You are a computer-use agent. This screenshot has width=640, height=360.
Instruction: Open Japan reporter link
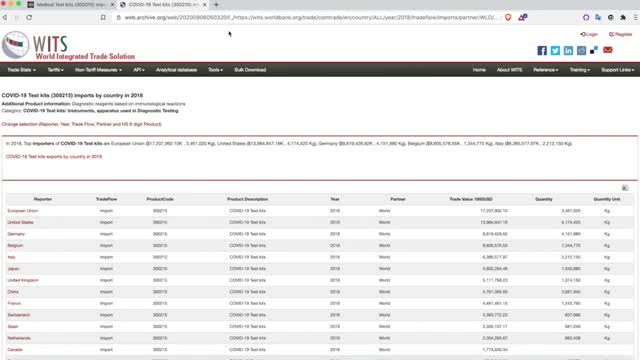(x=13, y=269)
